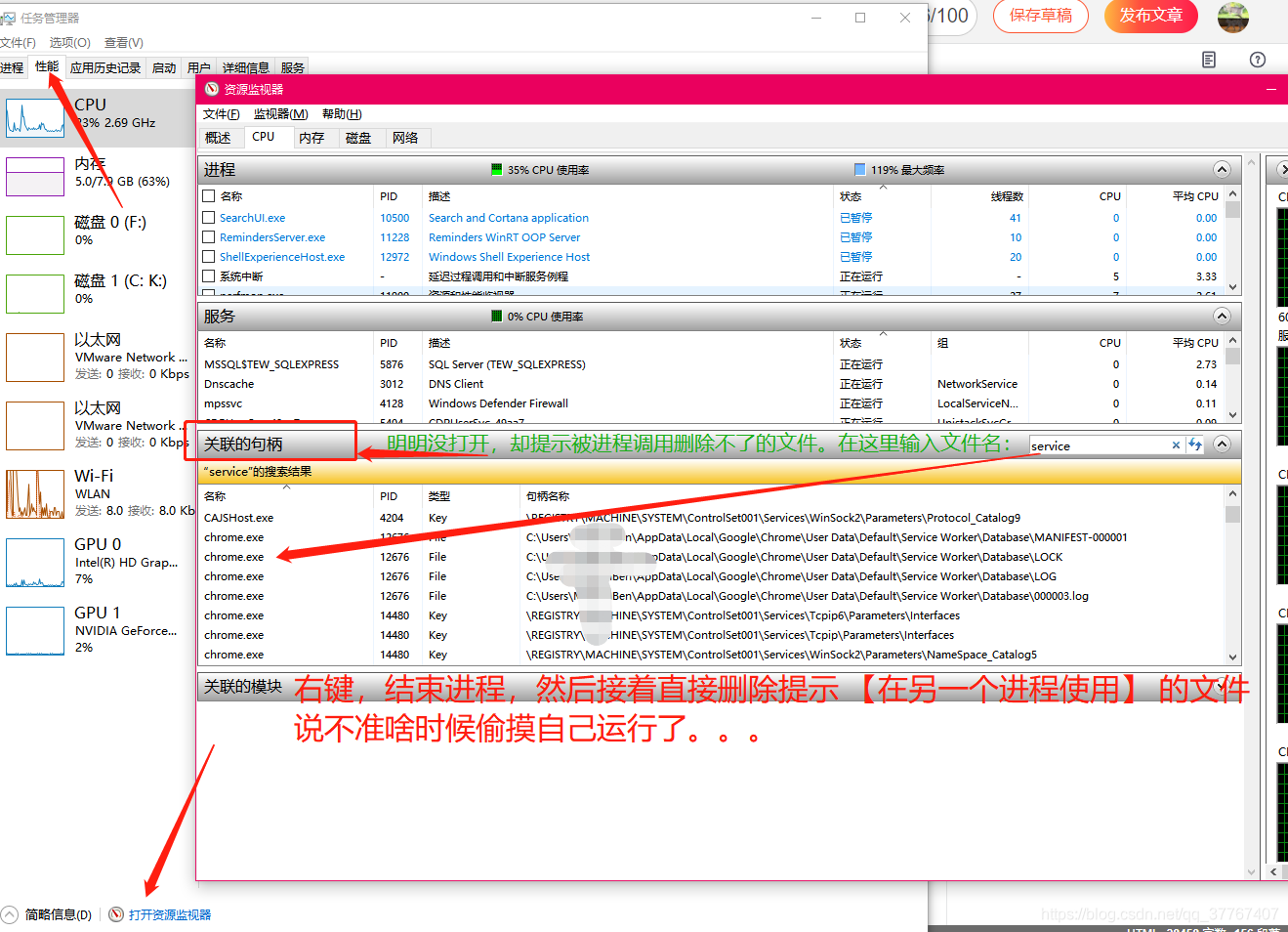Click processes list scrollbar down arrow

(x=1232, y=286)
